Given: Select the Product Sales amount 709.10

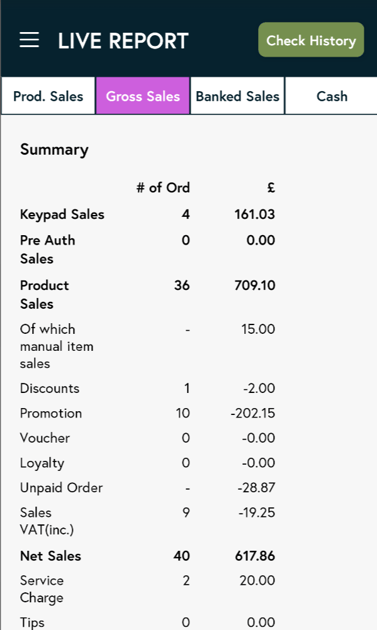Looking at the screenshot, I should (255, 286).
